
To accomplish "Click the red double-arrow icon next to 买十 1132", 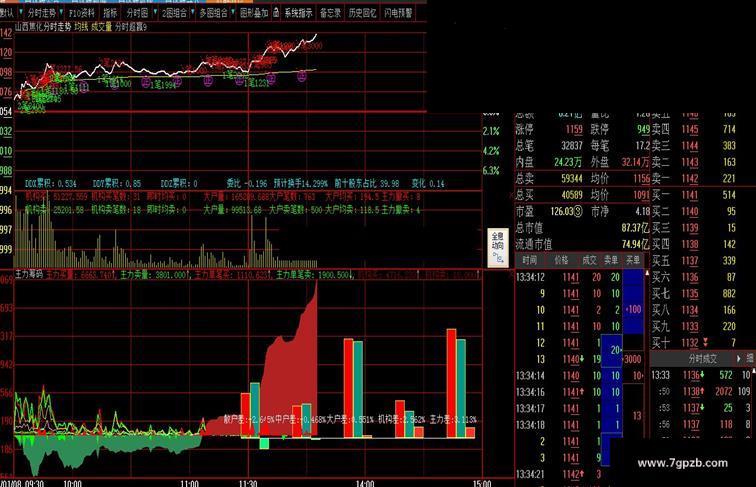I will 705,342.
